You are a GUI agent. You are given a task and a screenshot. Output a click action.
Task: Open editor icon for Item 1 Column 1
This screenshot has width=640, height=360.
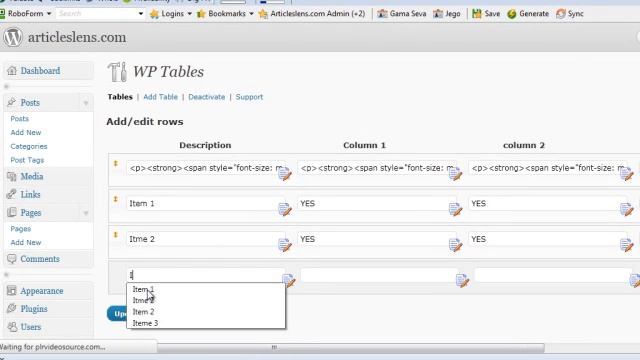(x=455, y=209)
